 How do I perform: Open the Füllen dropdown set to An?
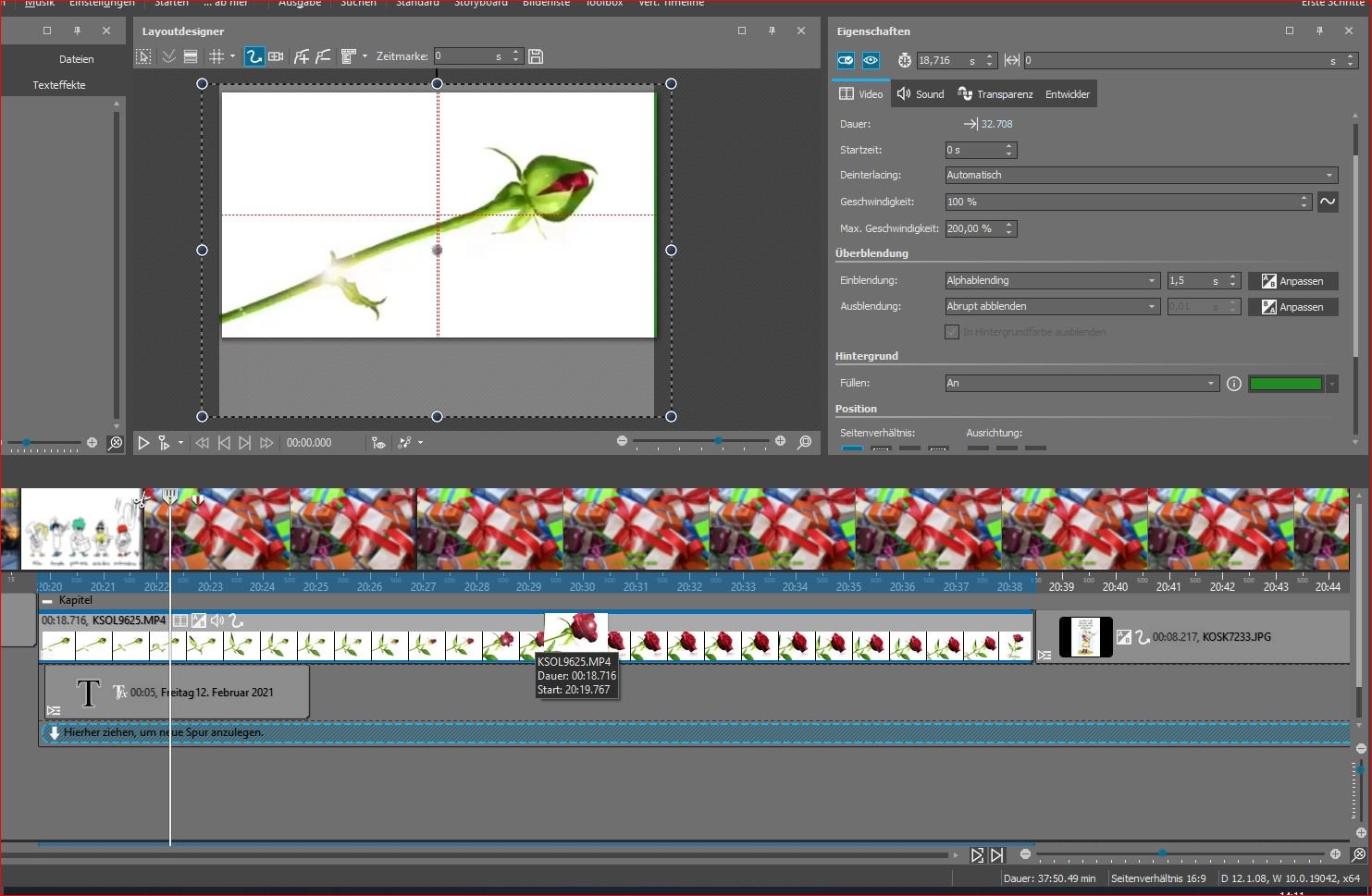click(x=1081, y=383)
